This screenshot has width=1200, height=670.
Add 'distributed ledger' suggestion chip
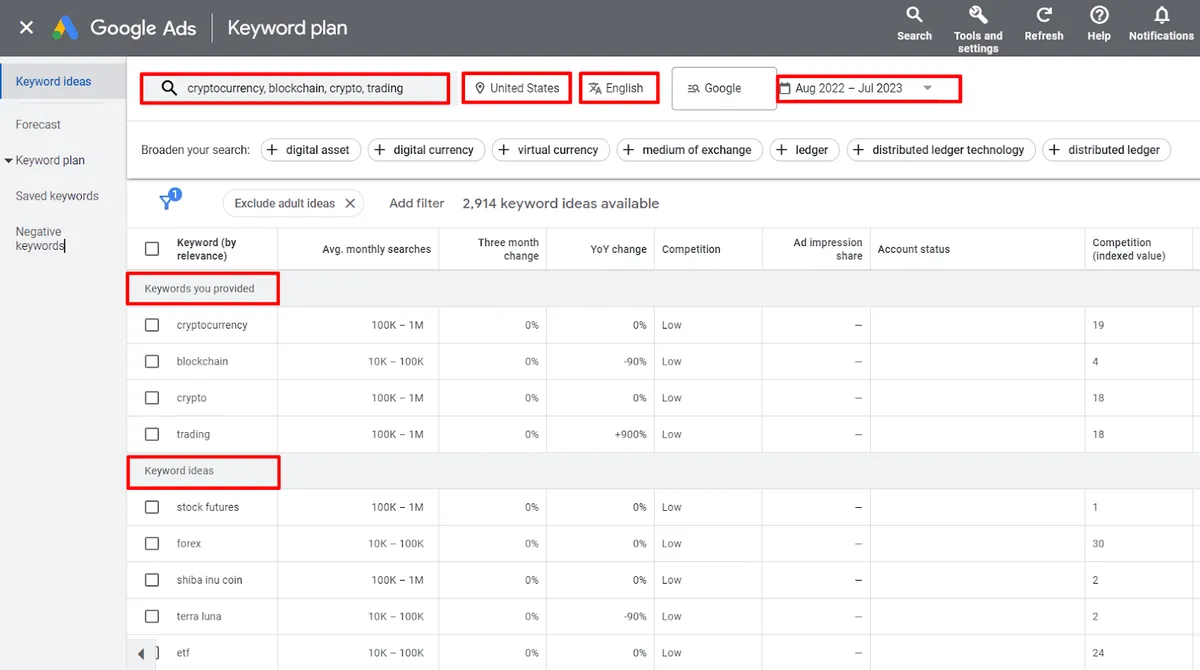click(x=1106, y=150)
